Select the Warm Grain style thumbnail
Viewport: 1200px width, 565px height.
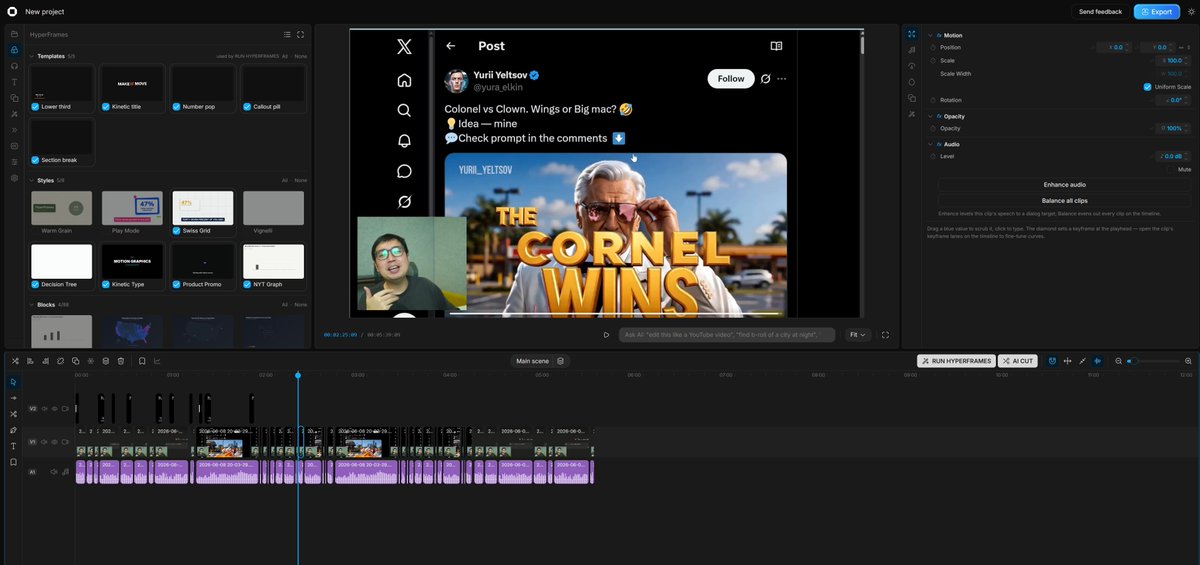(62, 208)
